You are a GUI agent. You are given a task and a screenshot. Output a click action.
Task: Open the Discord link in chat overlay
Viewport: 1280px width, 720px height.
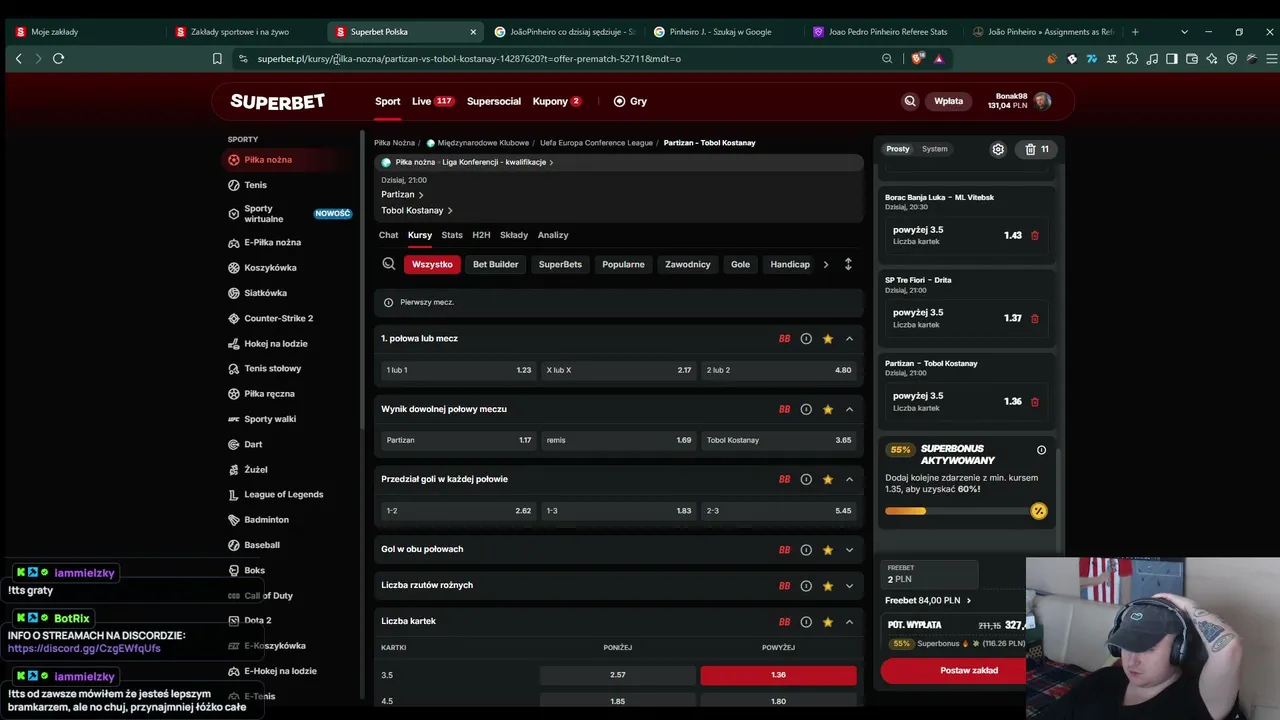click(84, 649)
